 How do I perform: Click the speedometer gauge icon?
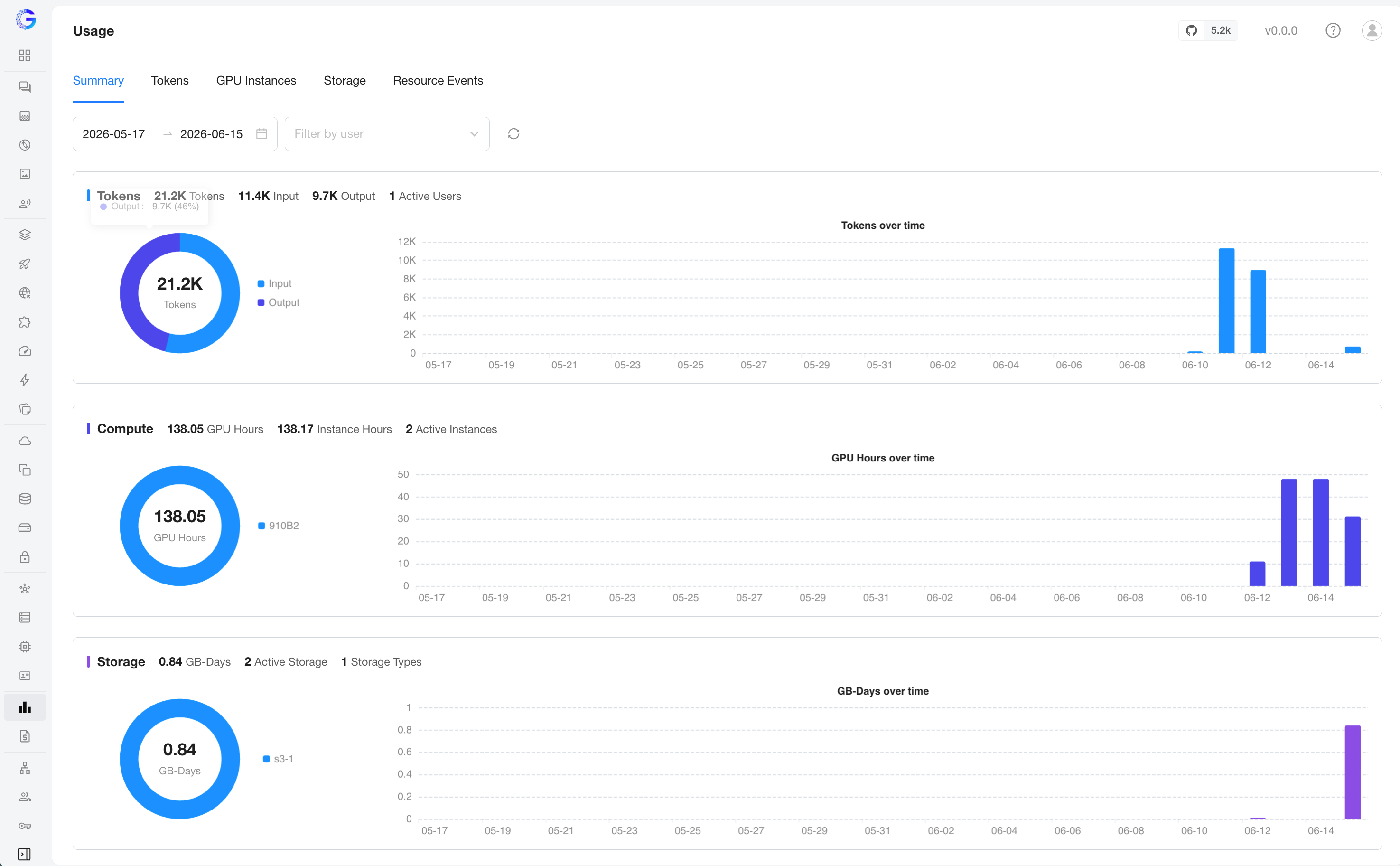25,351
